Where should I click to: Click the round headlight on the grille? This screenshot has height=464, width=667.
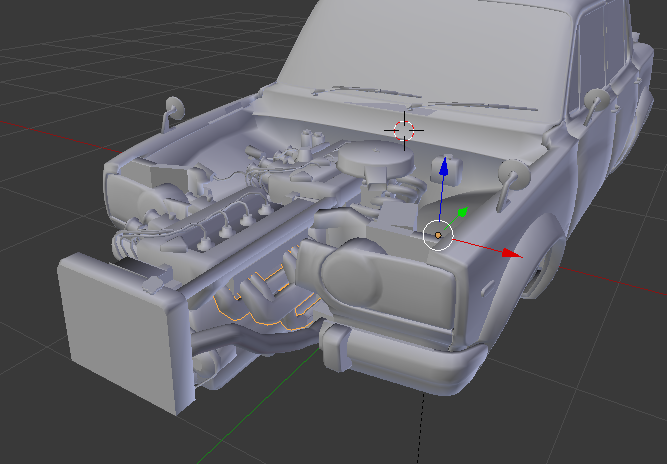[x=351, y=276]
